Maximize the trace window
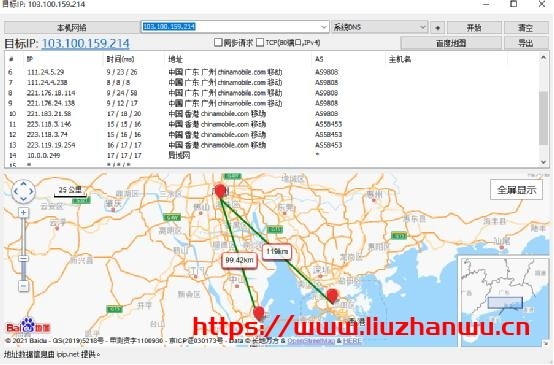 514,4
